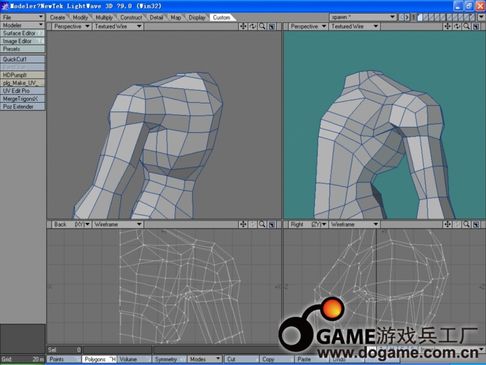This screenshot has width=486, height=365.
Task: Click the pan icon of top-left Perspective viewport
Action: click(x=243, y=26)
